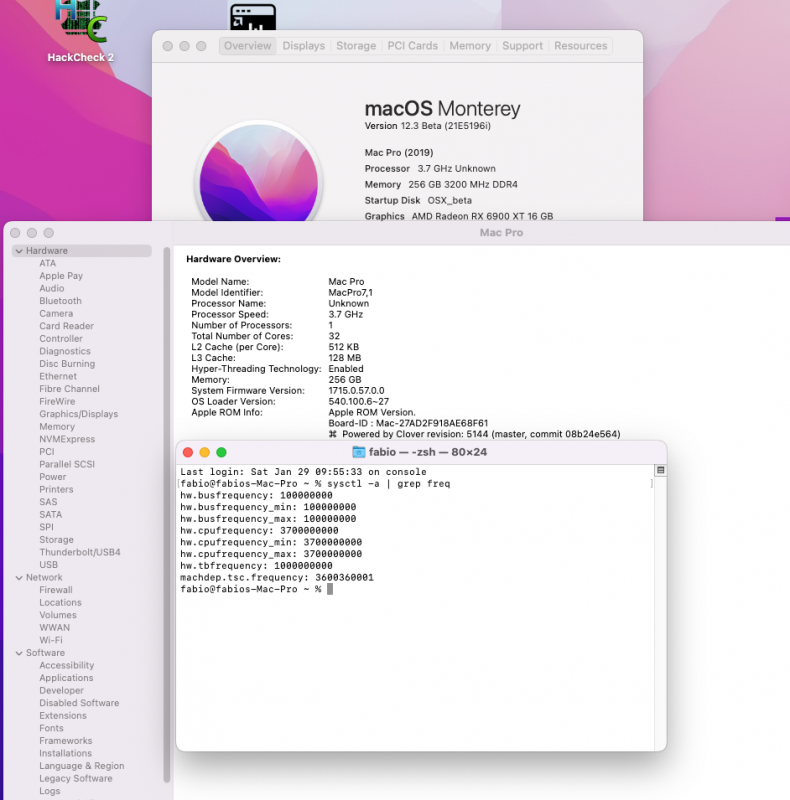Select Printers in the sidebar
Viewport: 790px width, 800px height.
click(56, 489)
